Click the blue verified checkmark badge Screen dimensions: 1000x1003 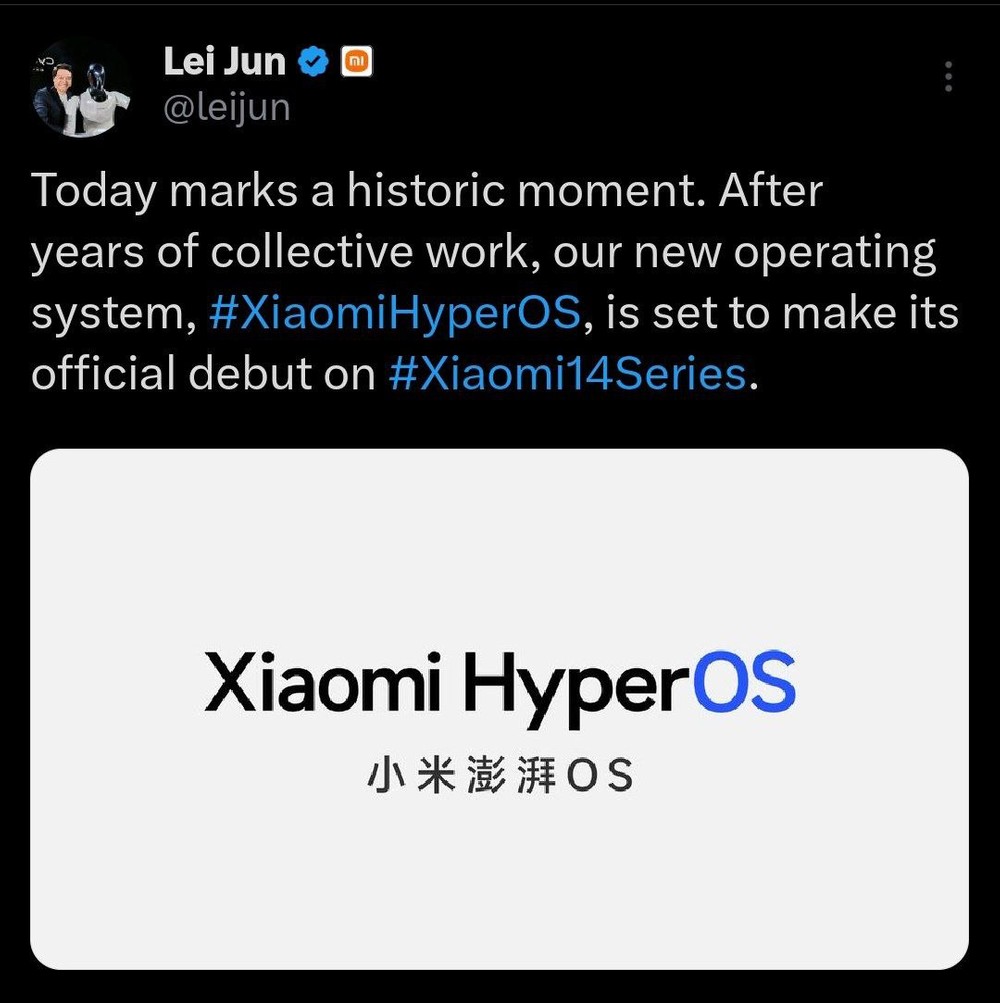click(x=313, y=62)
